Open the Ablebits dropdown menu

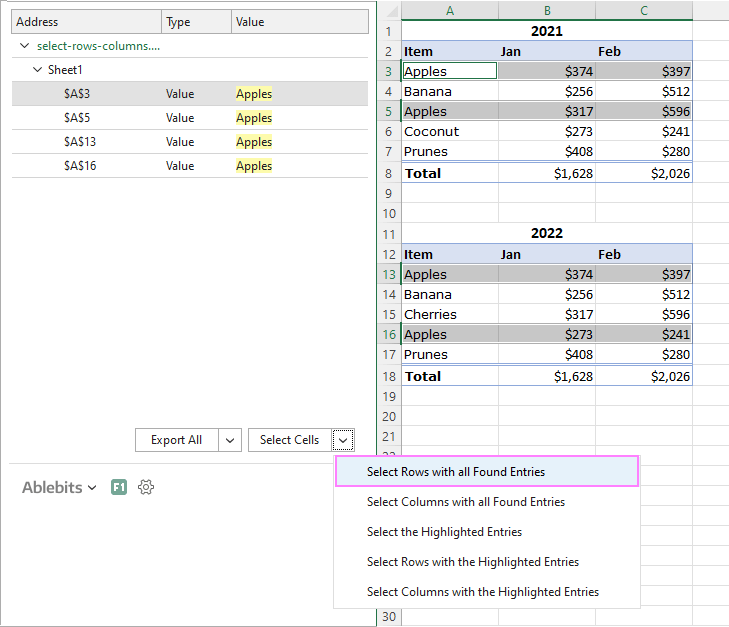(x=59, y=487)
